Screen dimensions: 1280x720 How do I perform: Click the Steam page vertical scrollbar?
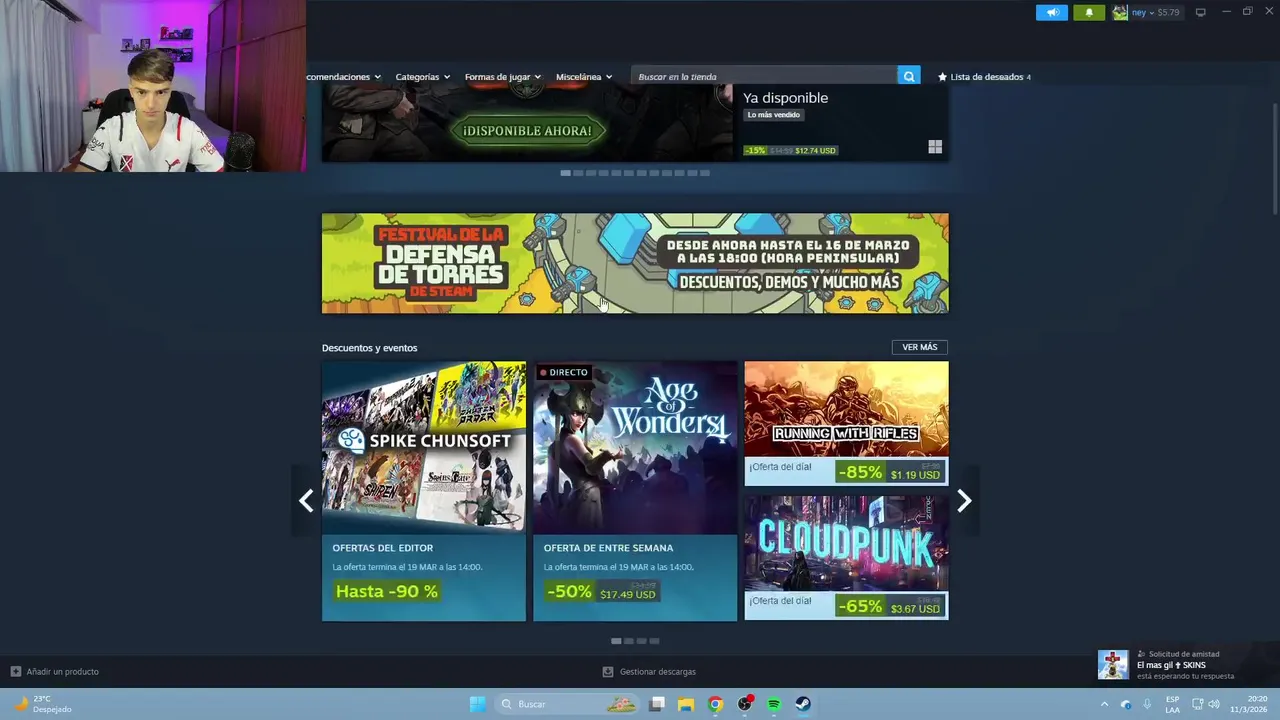1274,158
